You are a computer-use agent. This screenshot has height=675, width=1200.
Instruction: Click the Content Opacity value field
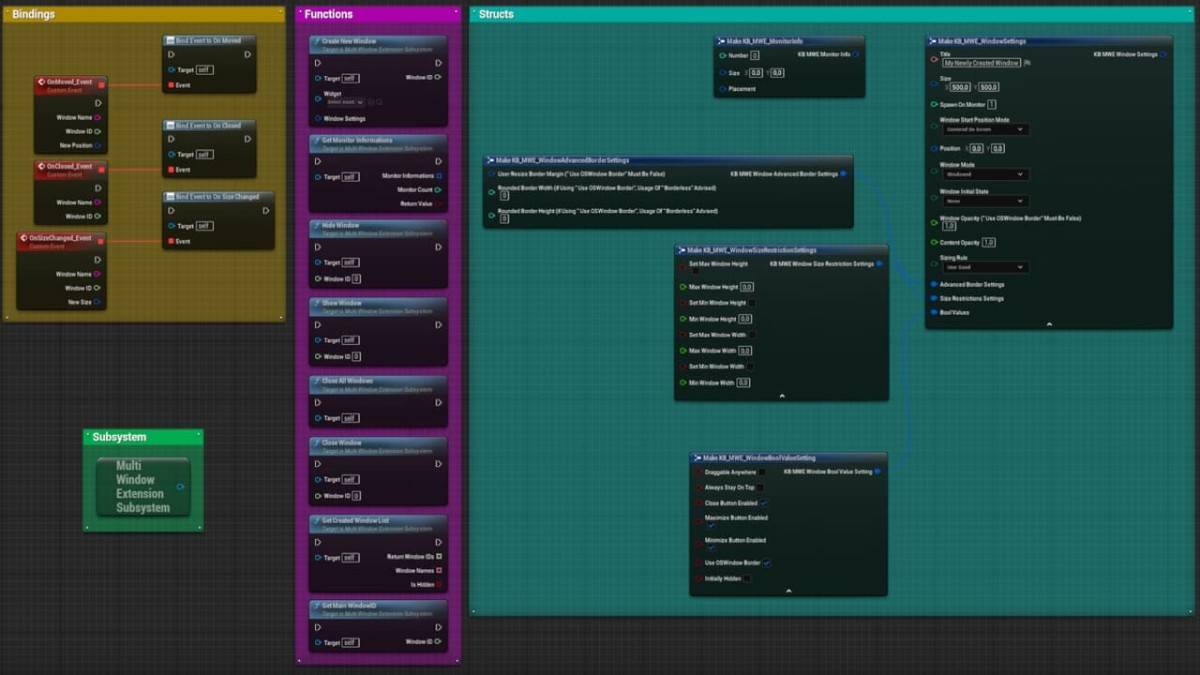pos(988,243)
